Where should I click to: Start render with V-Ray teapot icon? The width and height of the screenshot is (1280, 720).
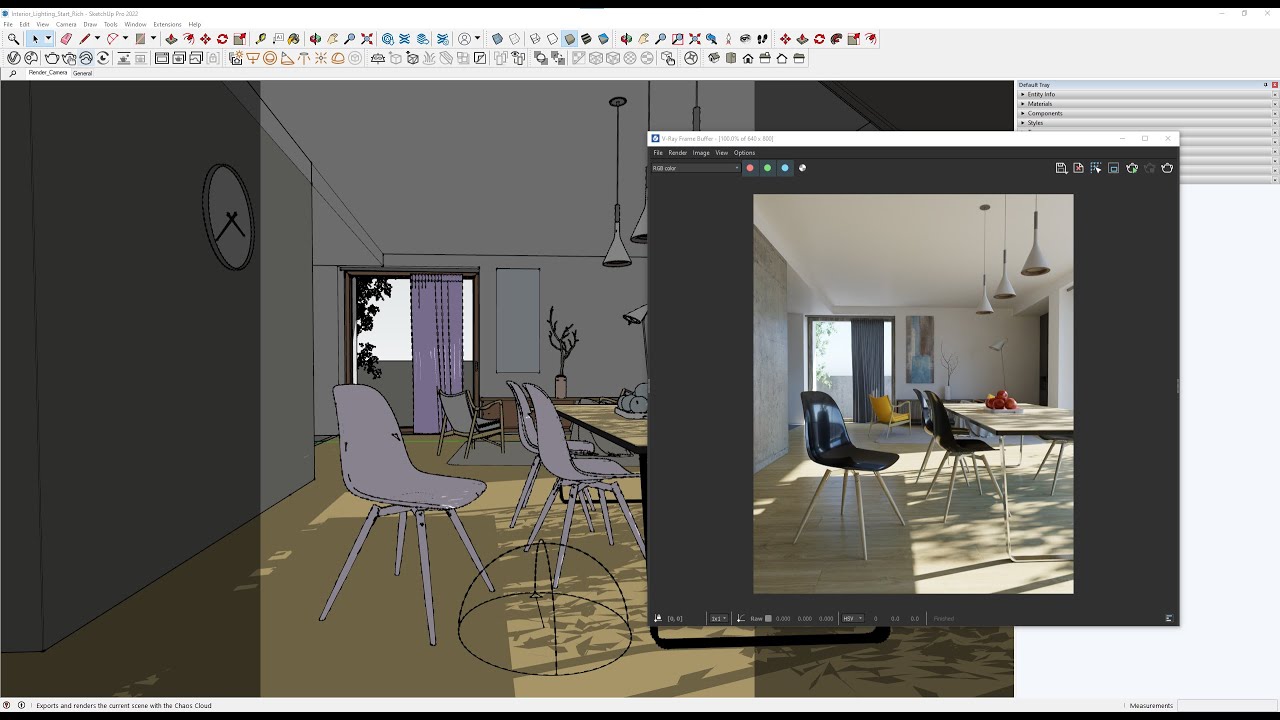(x=52, y=58)
